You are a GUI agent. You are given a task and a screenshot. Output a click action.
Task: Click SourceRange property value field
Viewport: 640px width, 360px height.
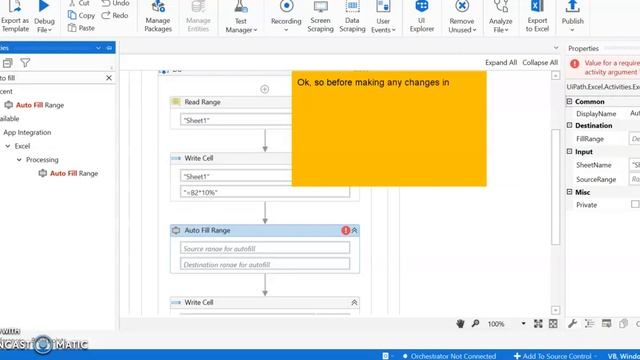634,179
